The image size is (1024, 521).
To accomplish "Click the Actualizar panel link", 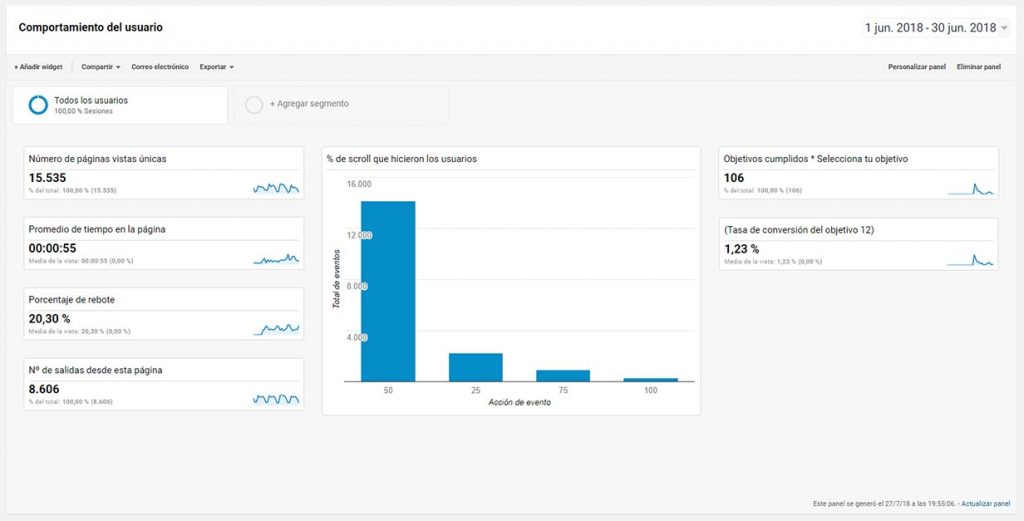I will (x=985, y=503).
